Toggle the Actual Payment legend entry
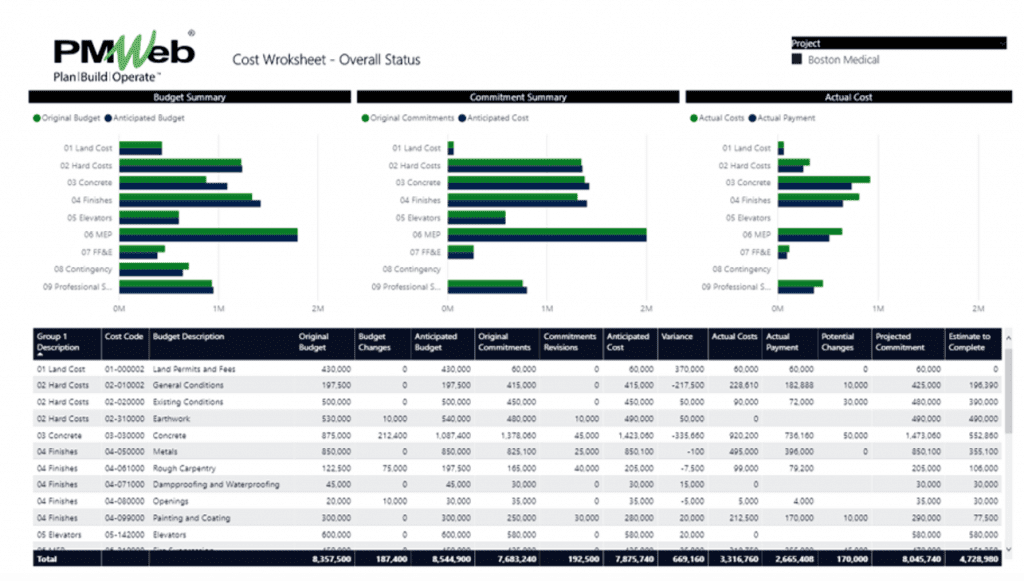Viewport: 1024px width, 581px height. (x=786, y=118)
